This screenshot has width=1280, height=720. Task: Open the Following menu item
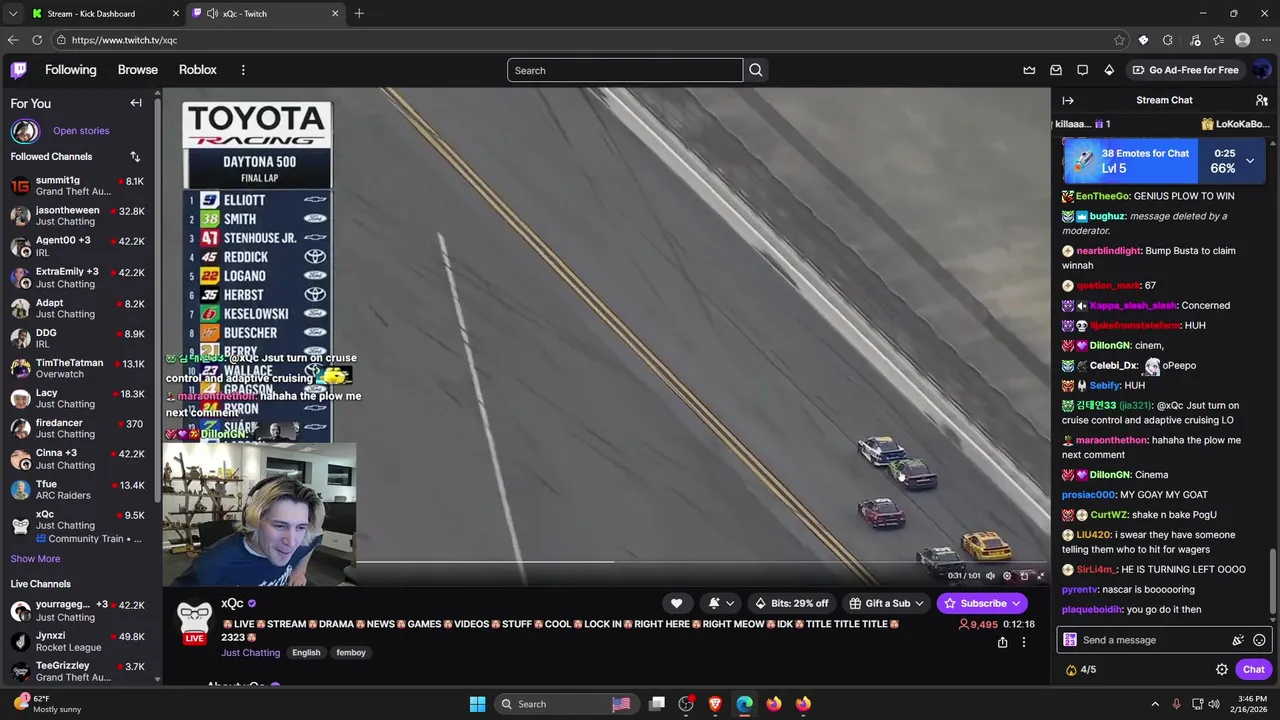point(71,70)
